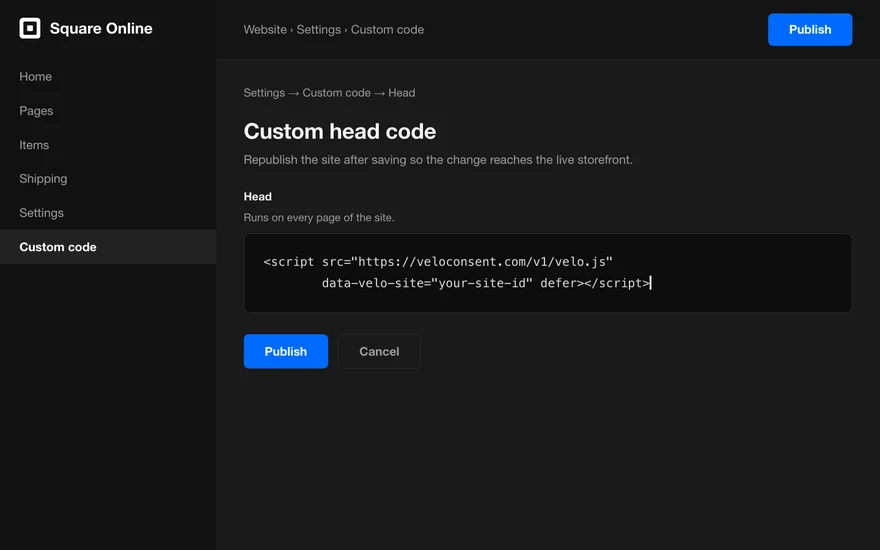This screenshot has width=880, height=550.
Task: Click the Square Online brand name
Action: 101,28
